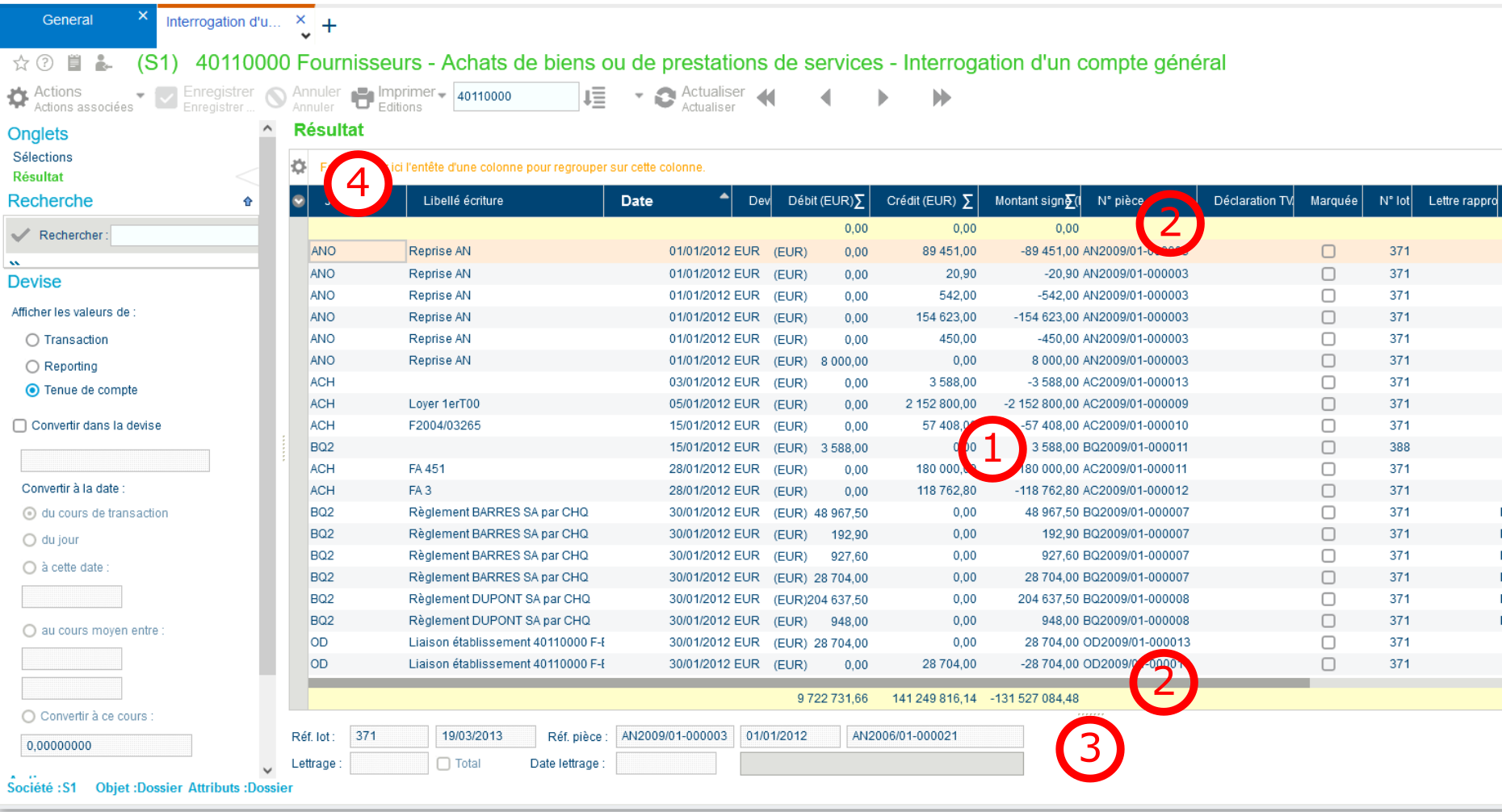Viewport: 1502px width, 812px height.
Task: Click the account list selector icon
Action: (x=595, y=98)
